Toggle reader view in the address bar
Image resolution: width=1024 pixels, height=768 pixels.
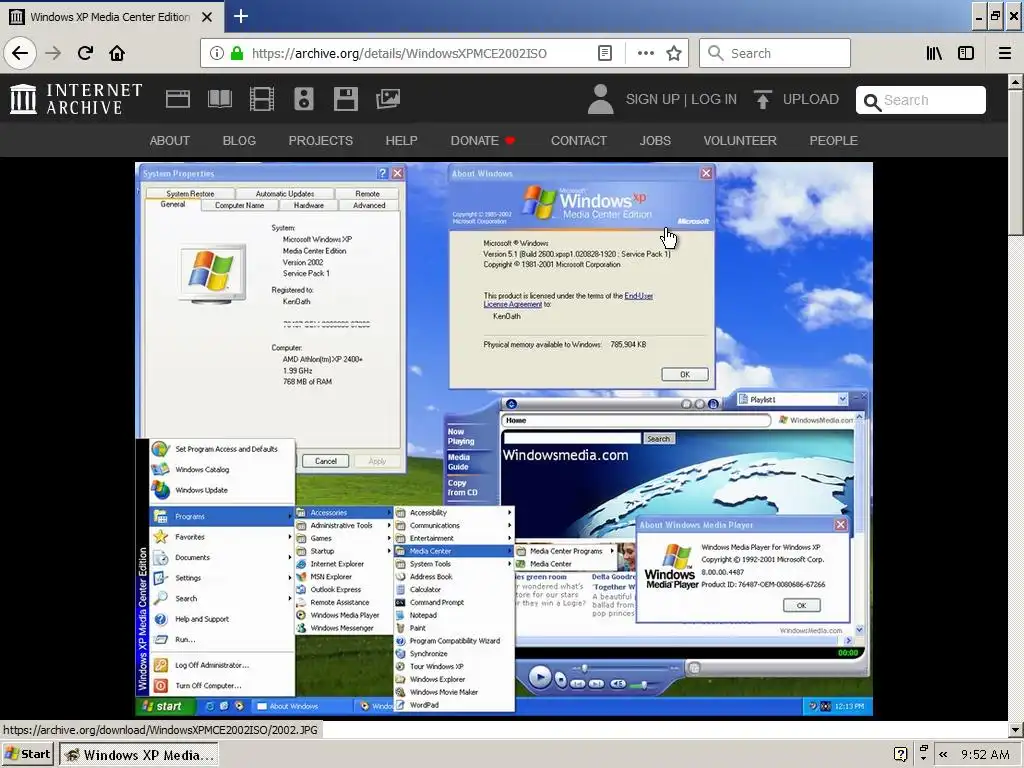click(605, 53)
